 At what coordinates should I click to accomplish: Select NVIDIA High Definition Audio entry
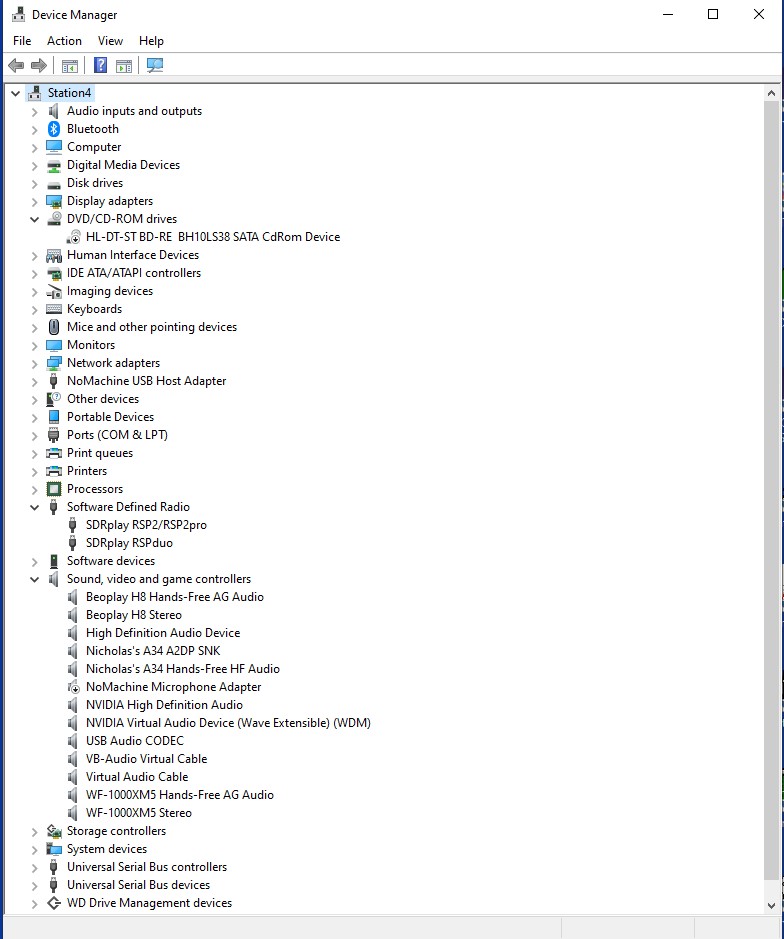point(164,705)
